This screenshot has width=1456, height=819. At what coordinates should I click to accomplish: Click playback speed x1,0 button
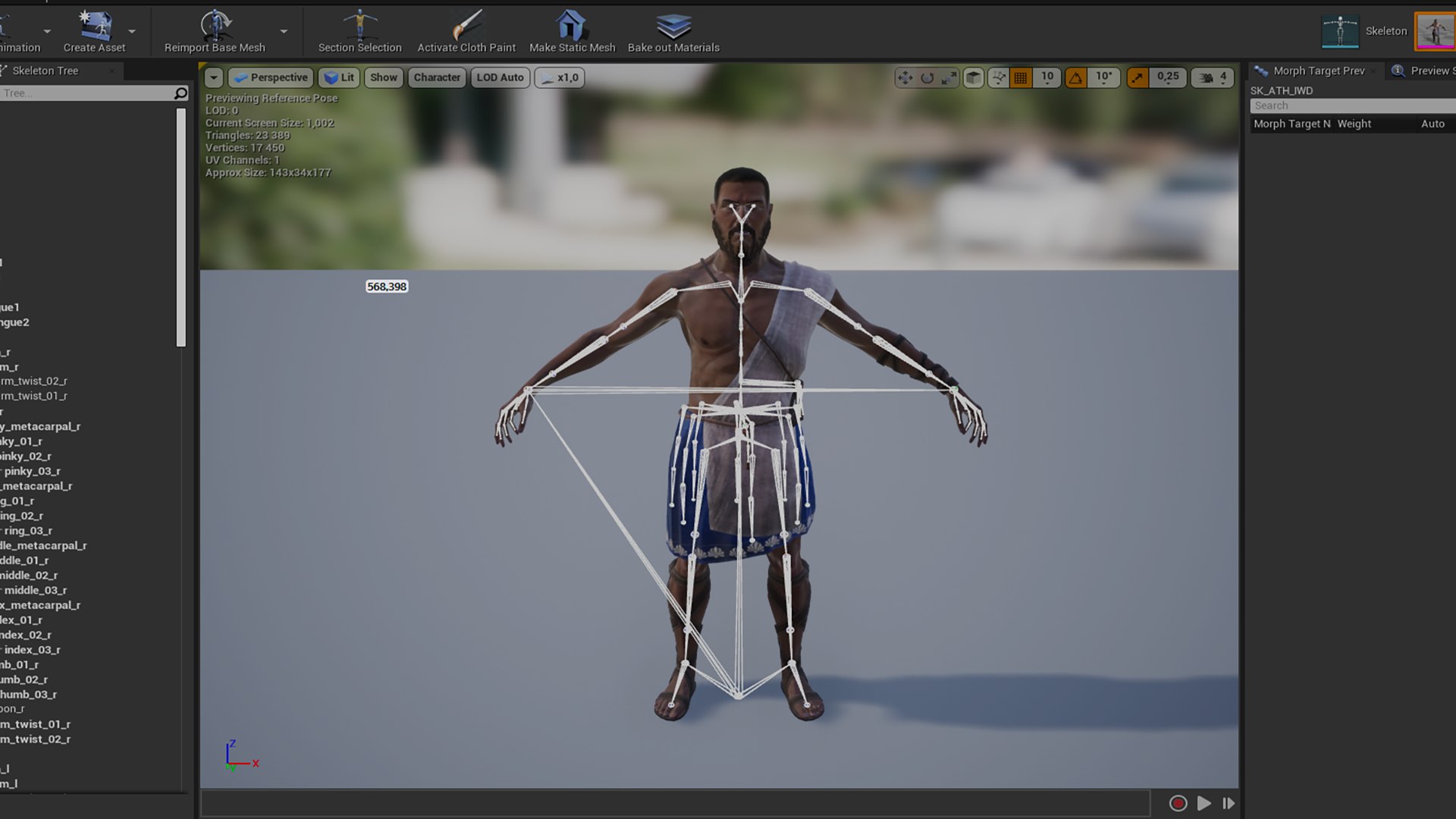coord(560,77)
